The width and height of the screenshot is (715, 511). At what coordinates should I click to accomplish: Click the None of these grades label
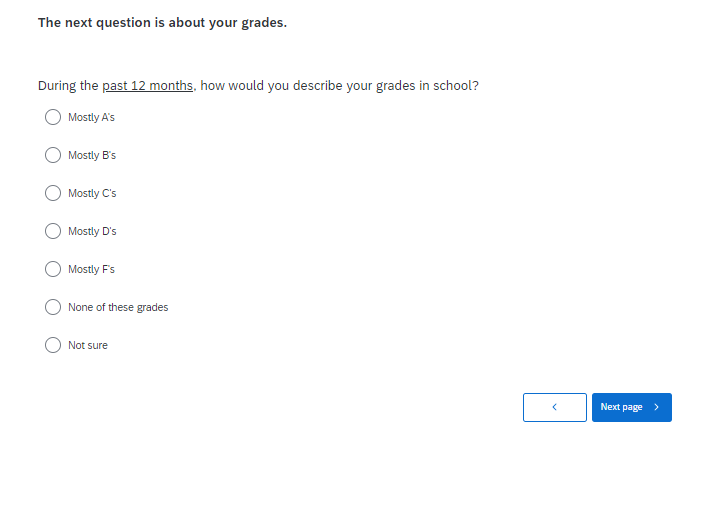[118, 307]
